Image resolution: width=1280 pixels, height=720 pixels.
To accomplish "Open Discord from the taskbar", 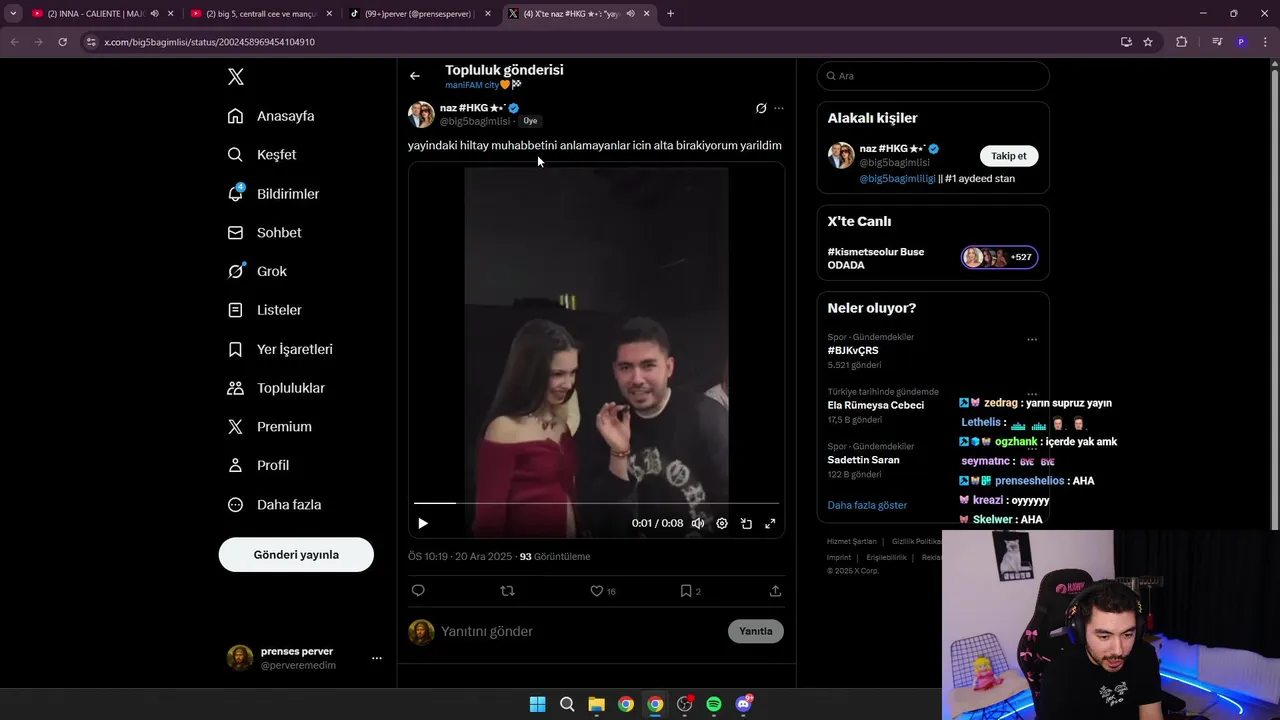I will [743, 704].
